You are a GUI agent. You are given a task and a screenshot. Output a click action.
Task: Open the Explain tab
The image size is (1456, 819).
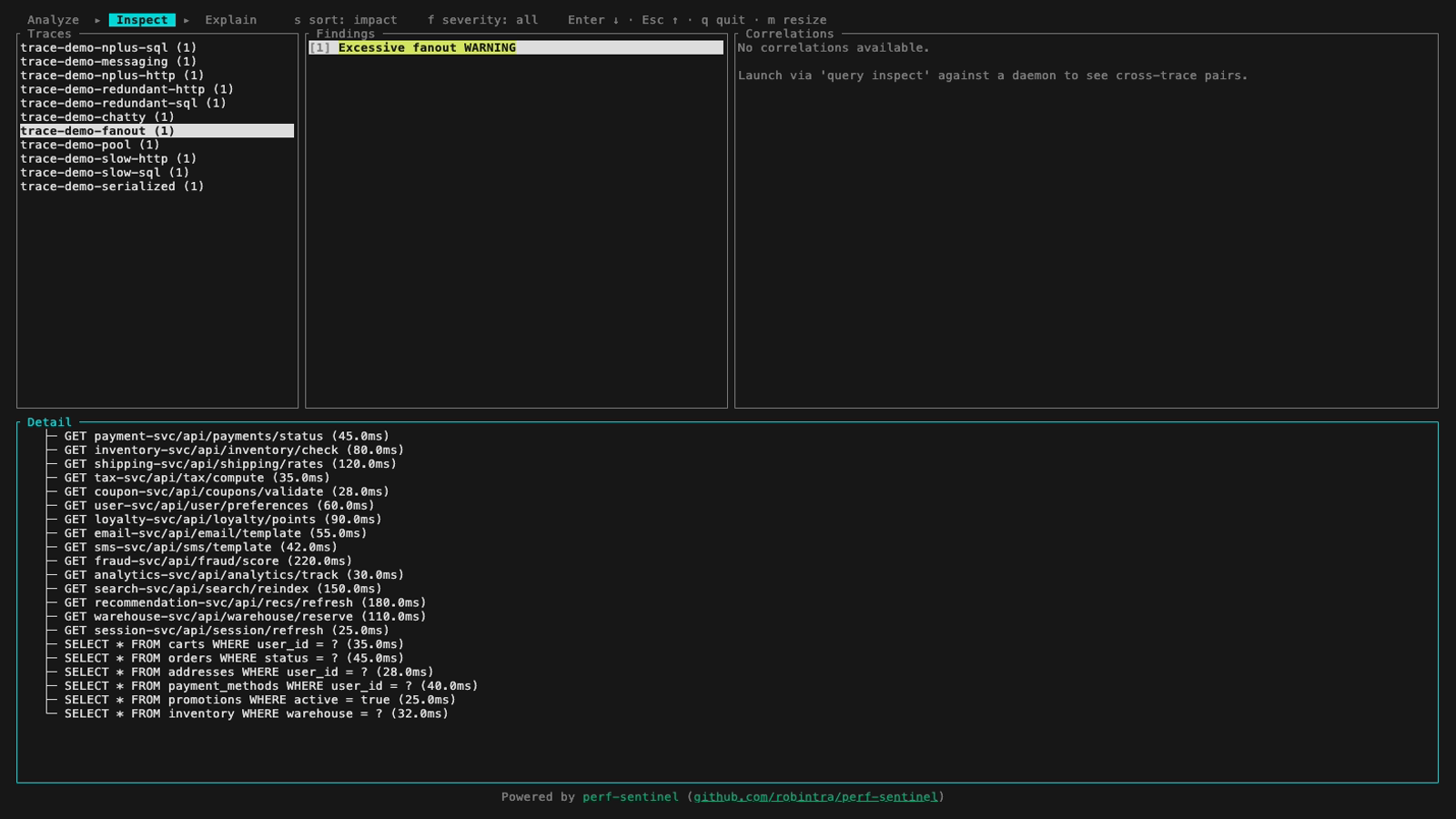[230, 20]
